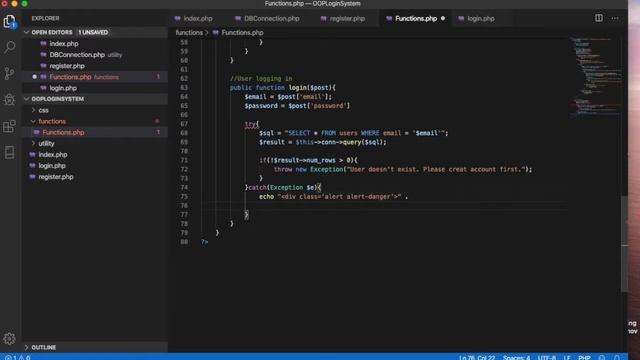This screenshot has width=640, height=360.
Task: Click the echo statement on line 75
Action: coord(266,196)
